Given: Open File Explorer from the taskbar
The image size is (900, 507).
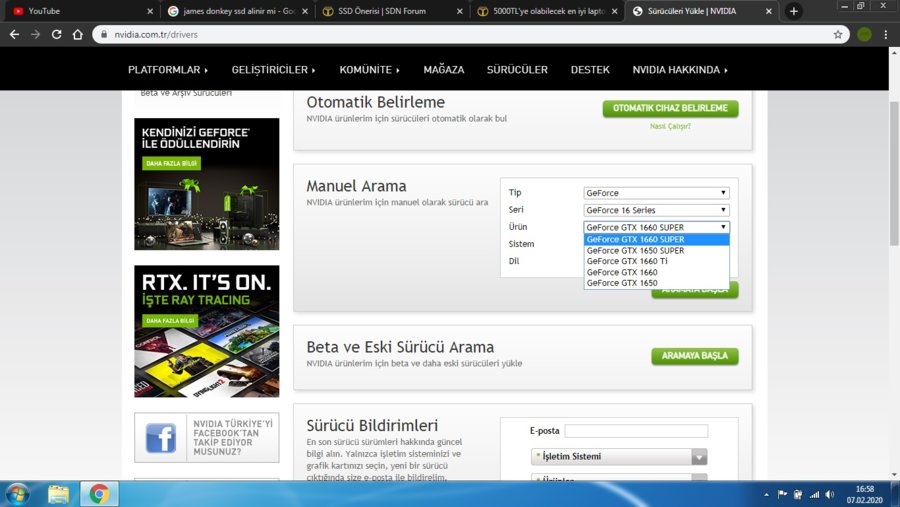Looking at the screenshot, I should pos(58,494).
